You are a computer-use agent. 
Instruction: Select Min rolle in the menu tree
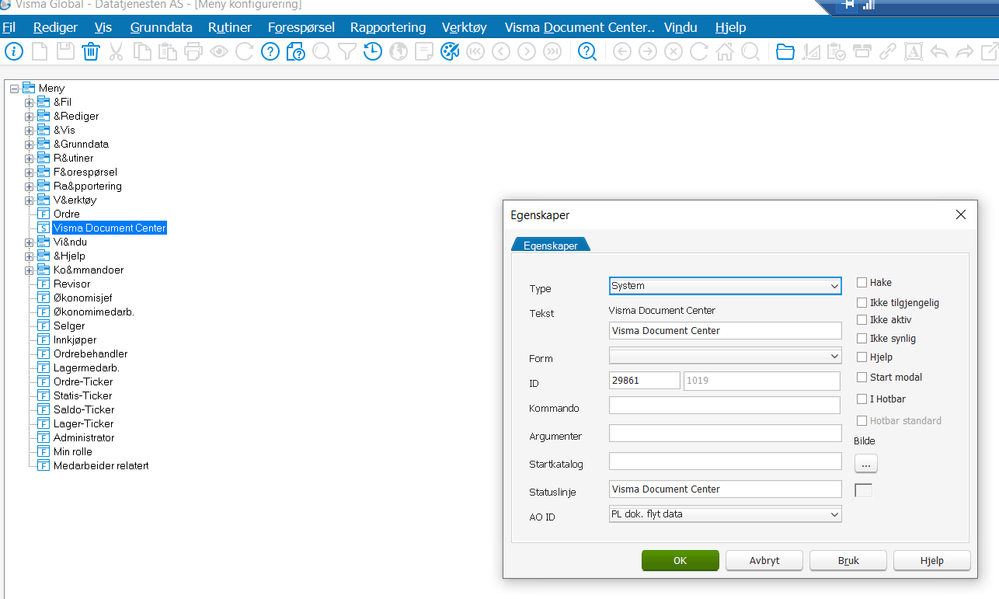pyautogui.click(x=73, y=452)
